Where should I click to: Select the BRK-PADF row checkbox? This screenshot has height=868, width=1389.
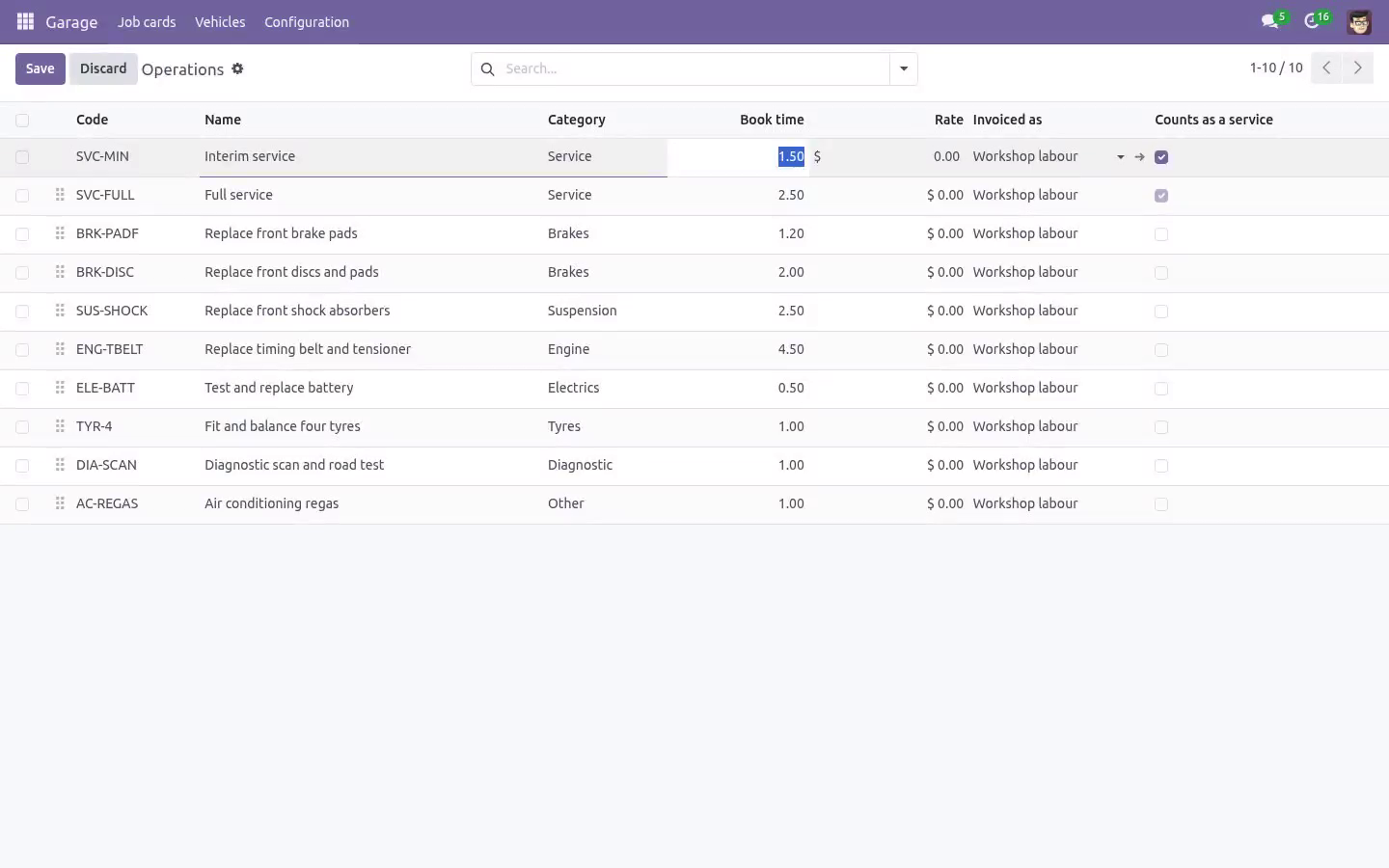pyautogui.click(x=22, y=234)
